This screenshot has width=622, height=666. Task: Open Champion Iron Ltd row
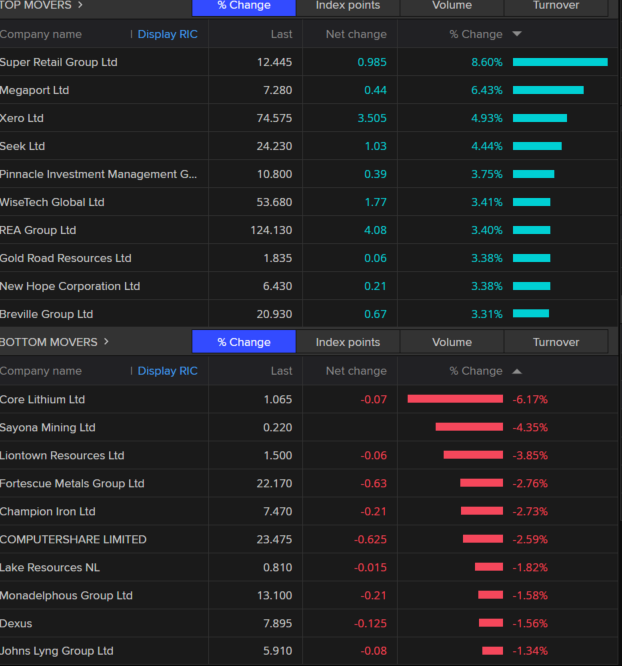coord(309,511)
